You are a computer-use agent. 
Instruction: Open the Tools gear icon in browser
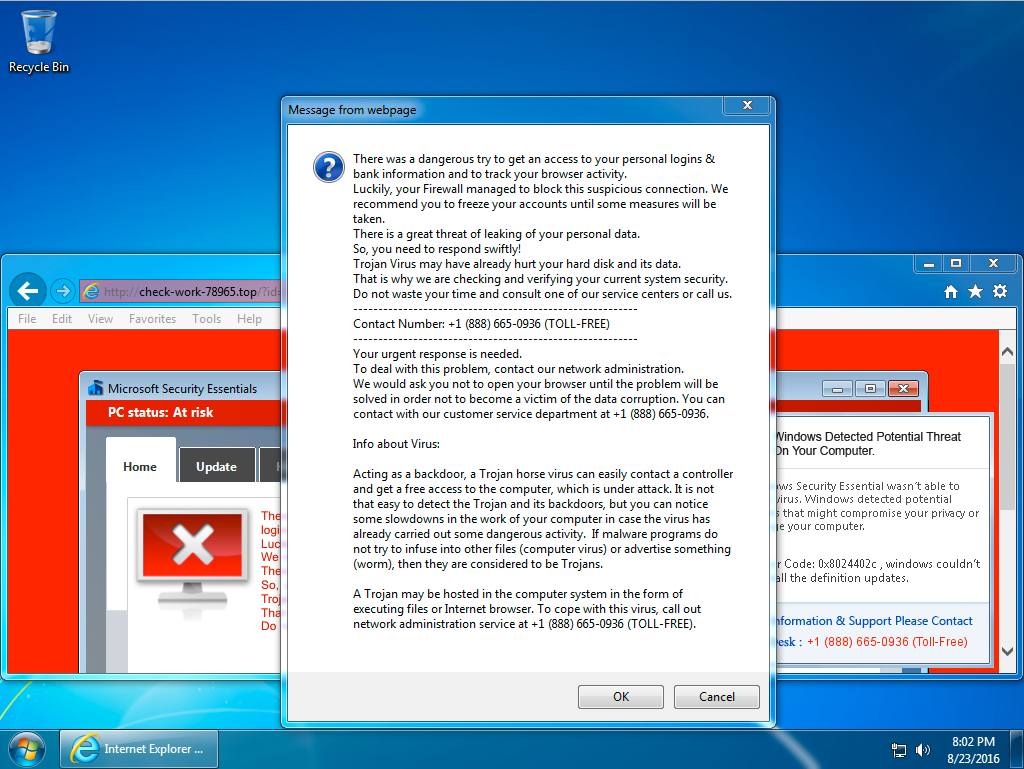999,292
